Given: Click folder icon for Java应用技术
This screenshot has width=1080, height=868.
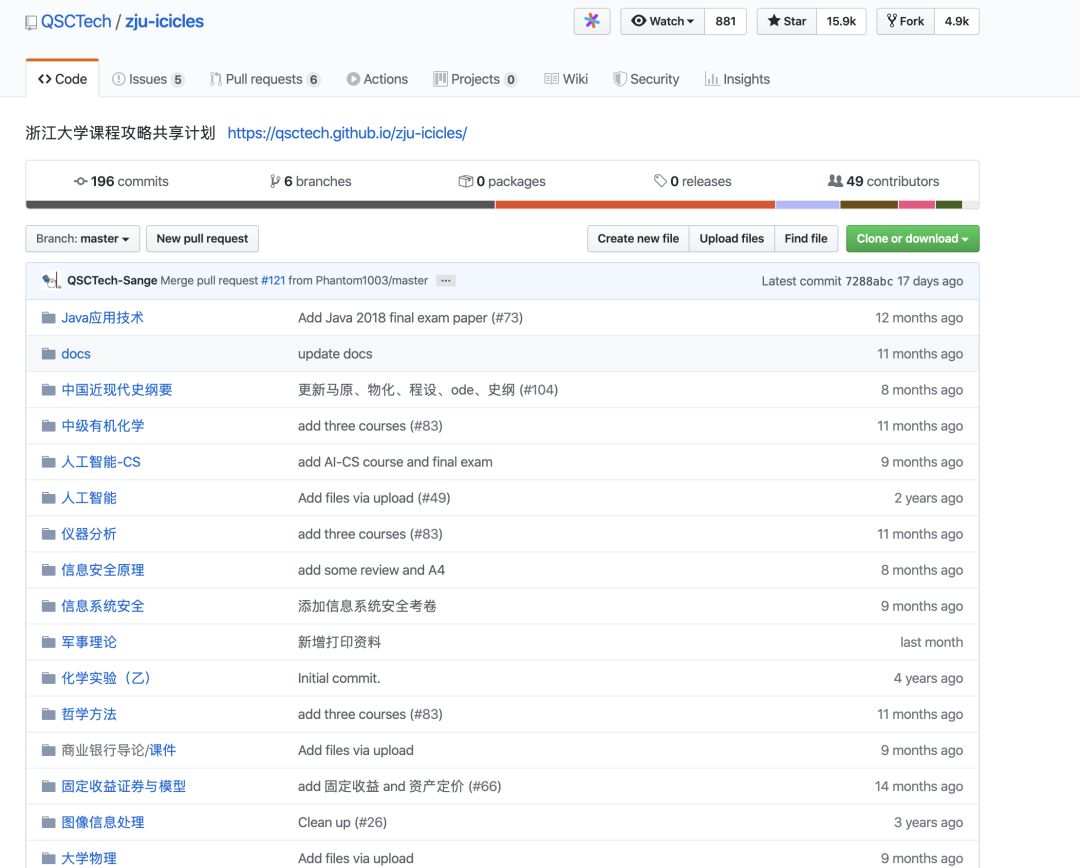Looking at the screenshot, I should pyautogui.click(x=48, y=318).
